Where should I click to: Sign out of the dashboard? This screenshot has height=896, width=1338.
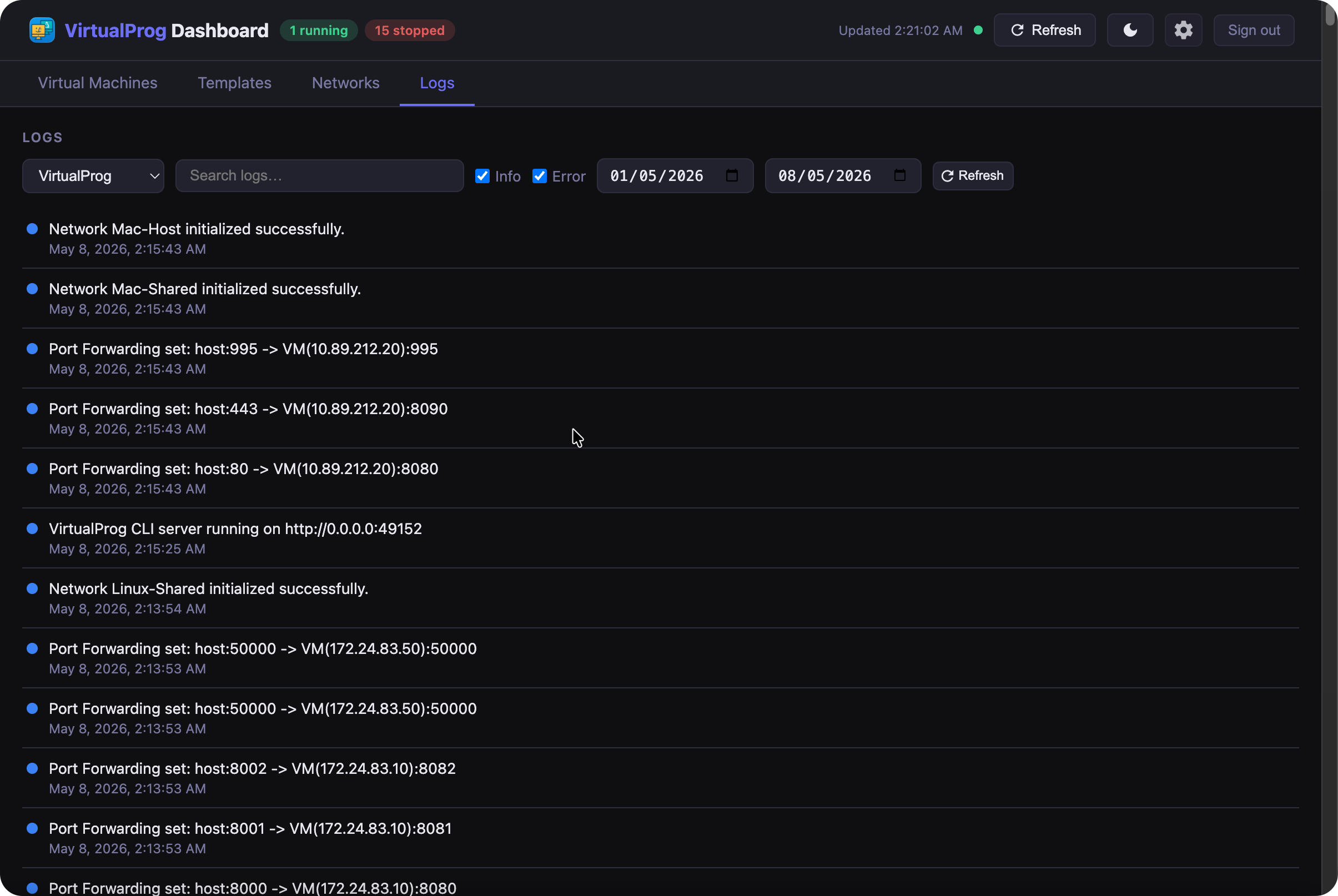(1254, 31)
